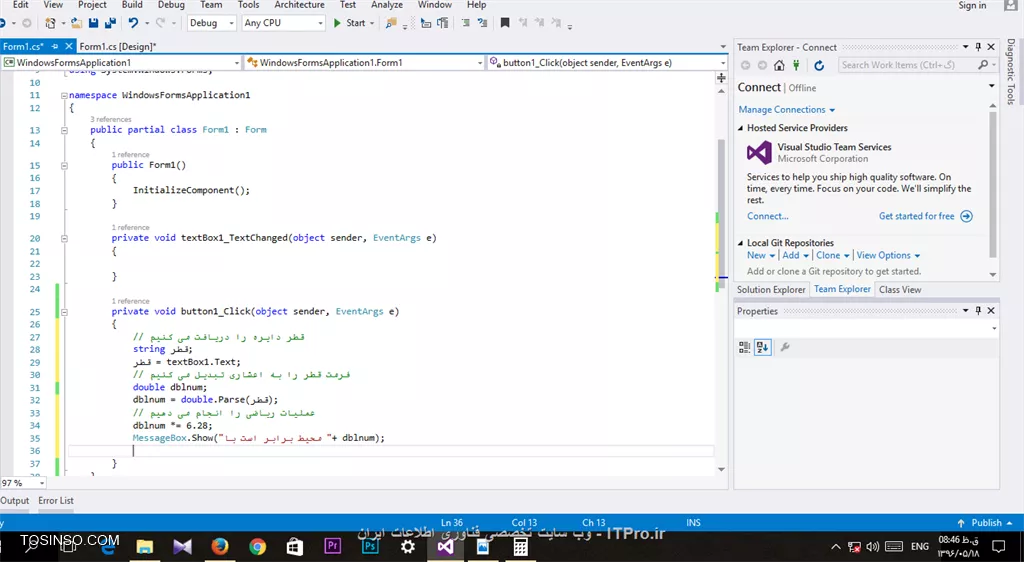Open the Diagnostic Tools side tab

click(1011, 72)
